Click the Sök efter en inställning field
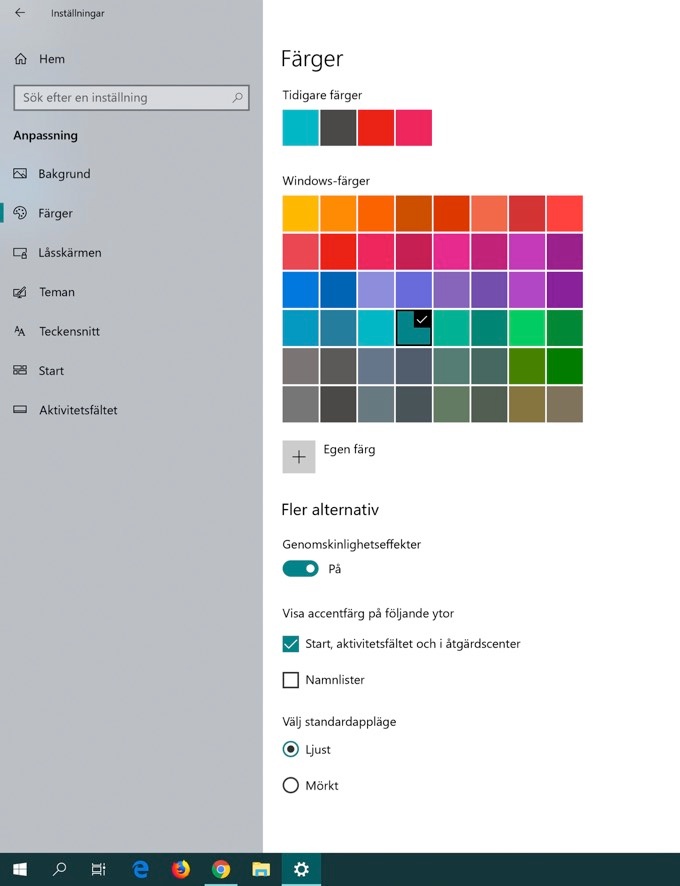Screen dimensions: 680x886 (120, 98)
